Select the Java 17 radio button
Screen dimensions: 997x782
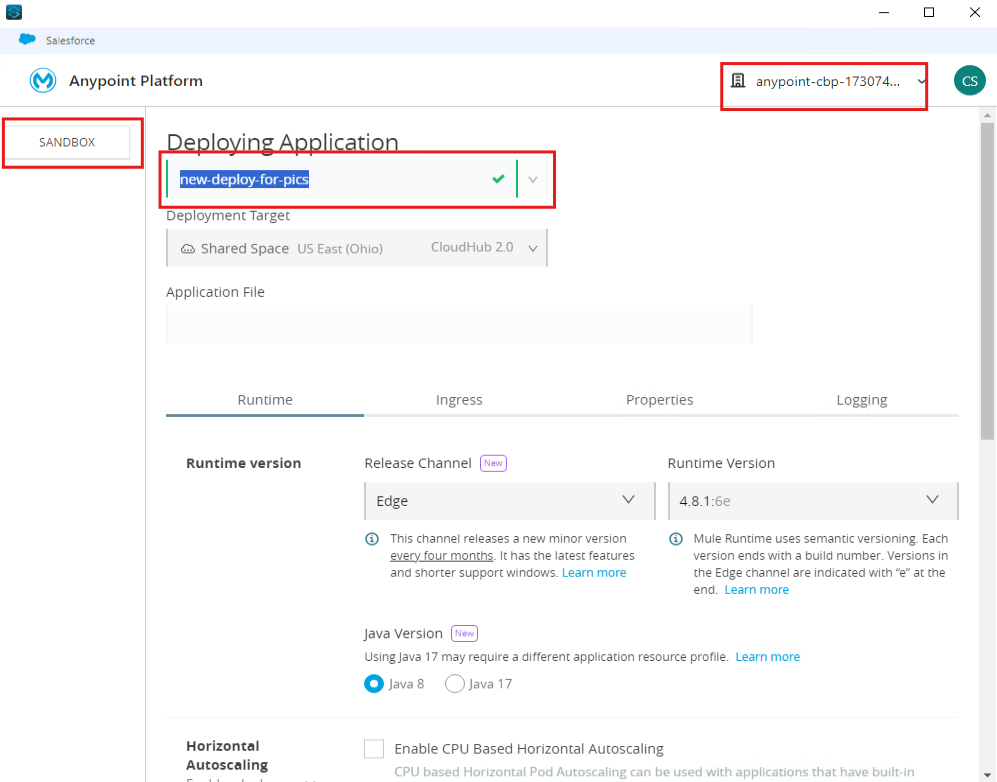coord(455,683)
